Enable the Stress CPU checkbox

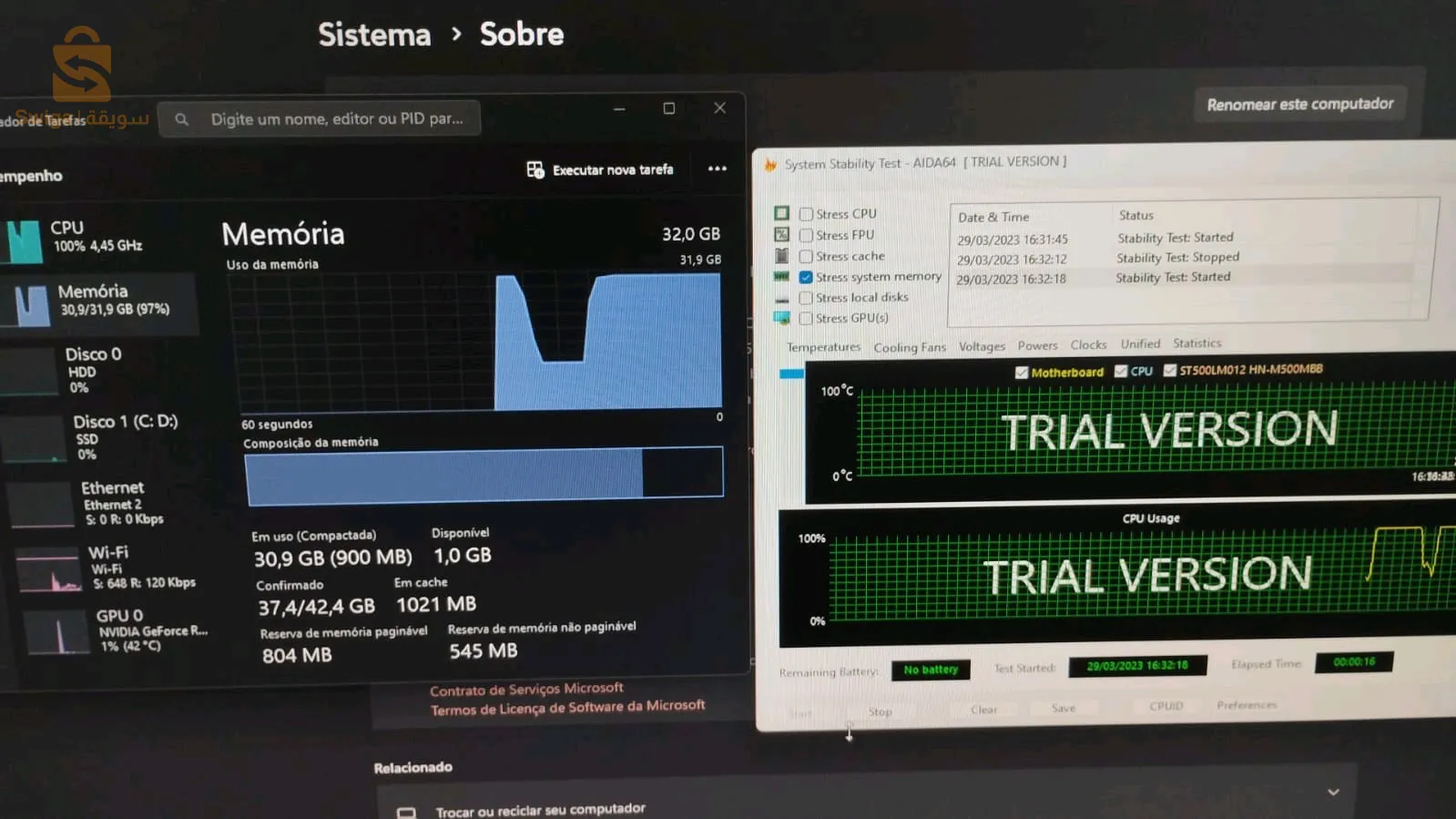click(x=806, y=214)
